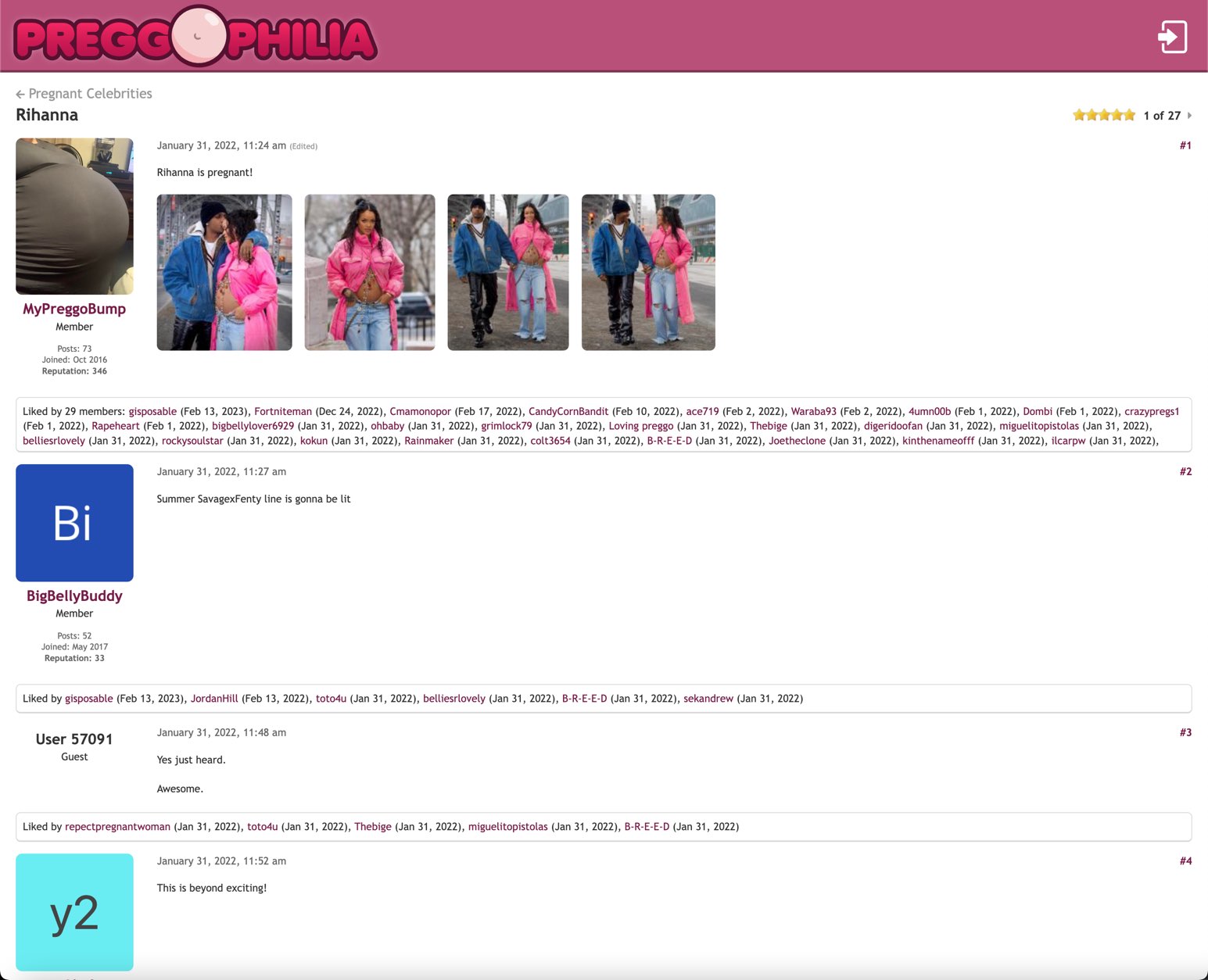Click post #4 timestamp 'January 31, 2022, 11:52 am'

[x=221, y=860]
